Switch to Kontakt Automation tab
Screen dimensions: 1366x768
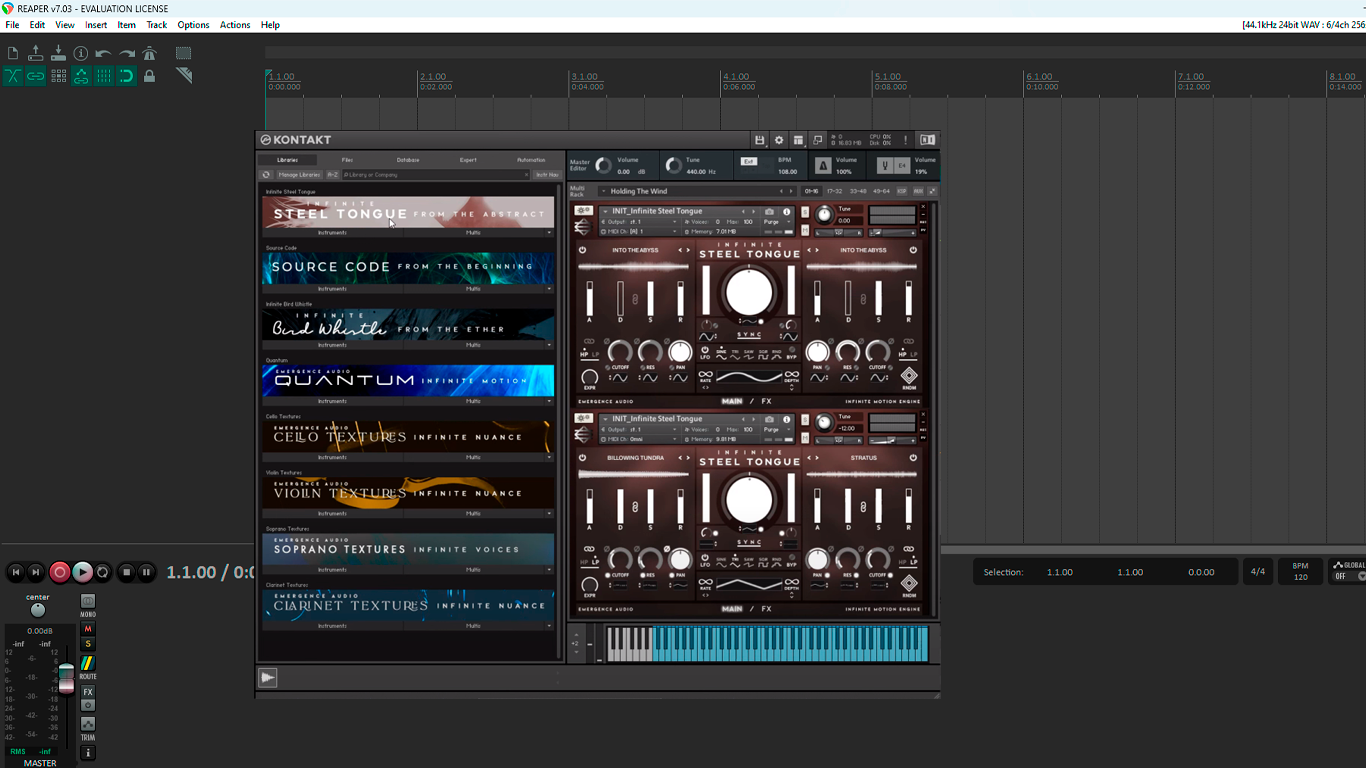[x=531, y=160]
